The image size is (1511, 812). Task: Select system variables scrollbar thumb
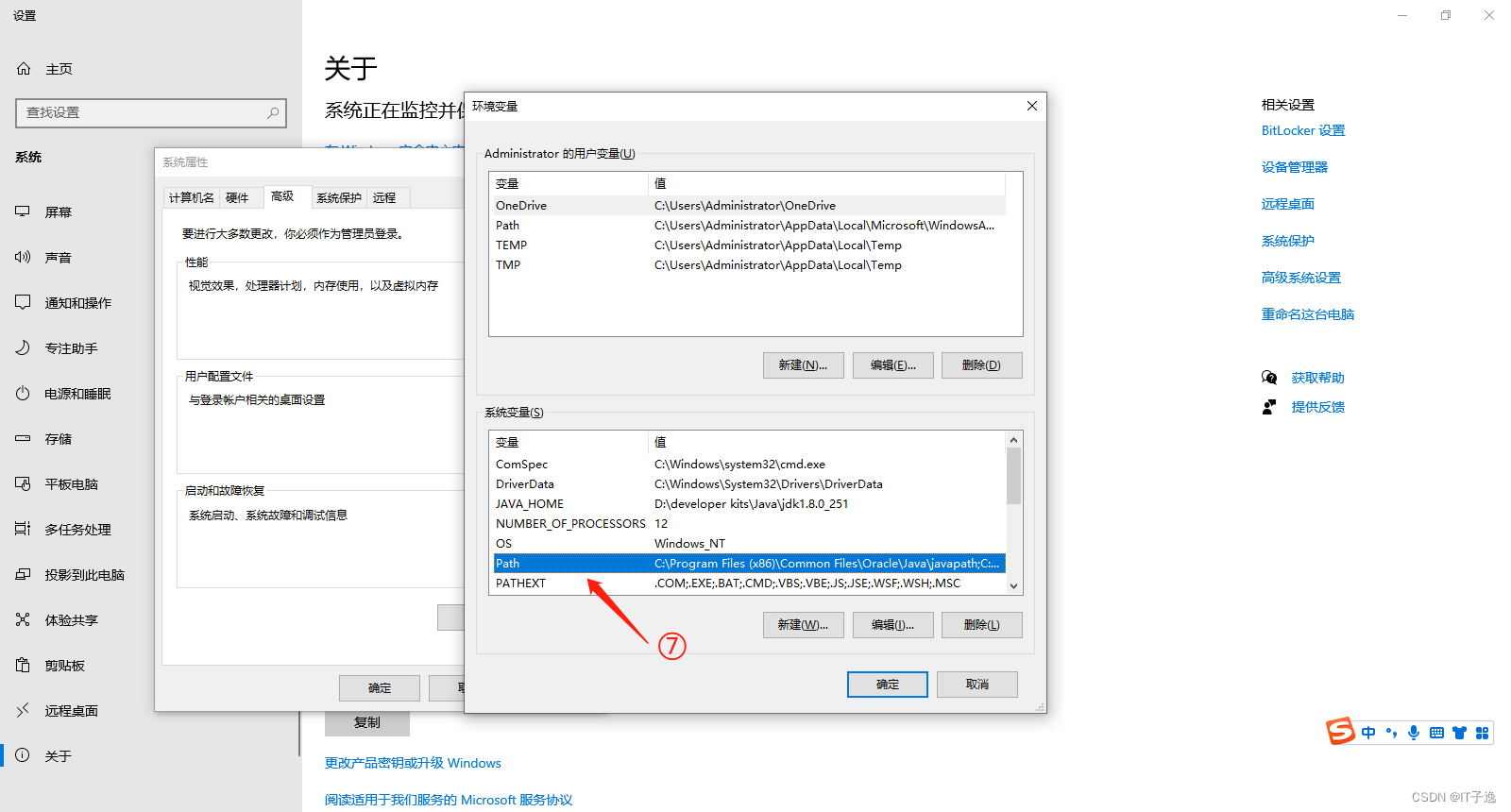pos(1013,476)
